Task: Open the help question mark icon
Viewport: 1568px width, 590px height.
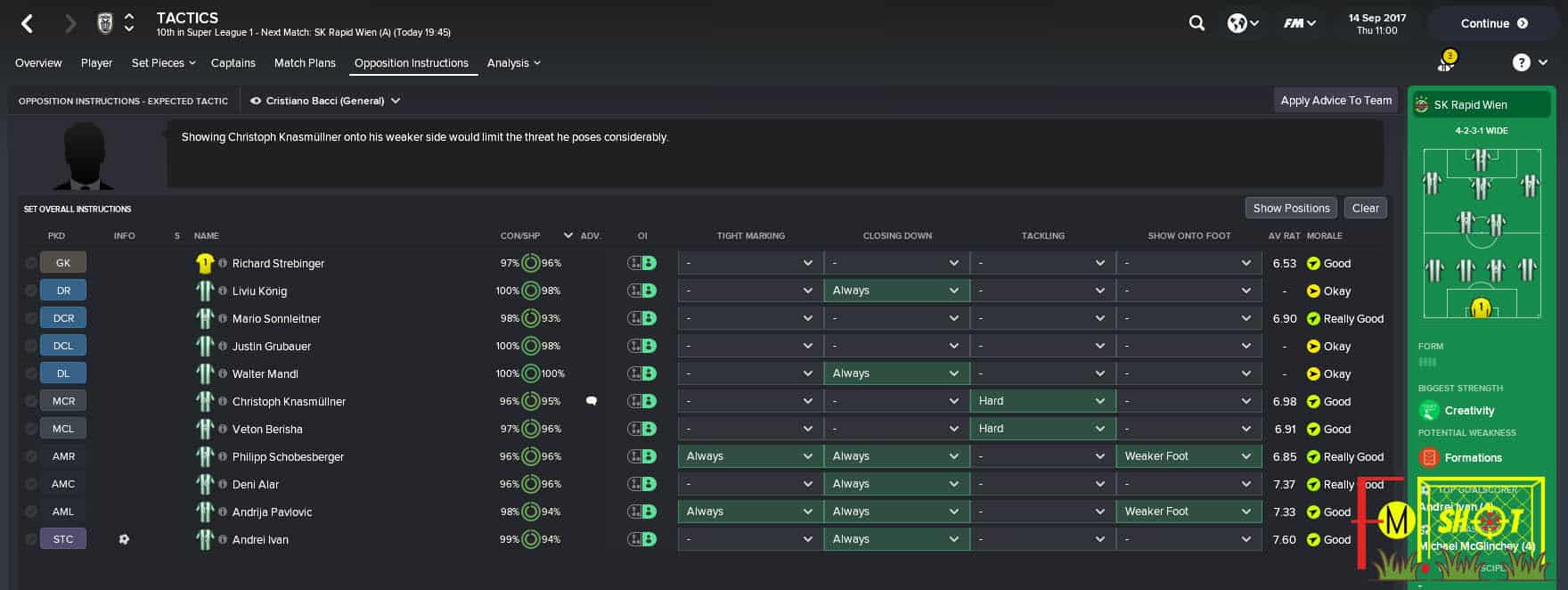Action: tap(1522, 62)
